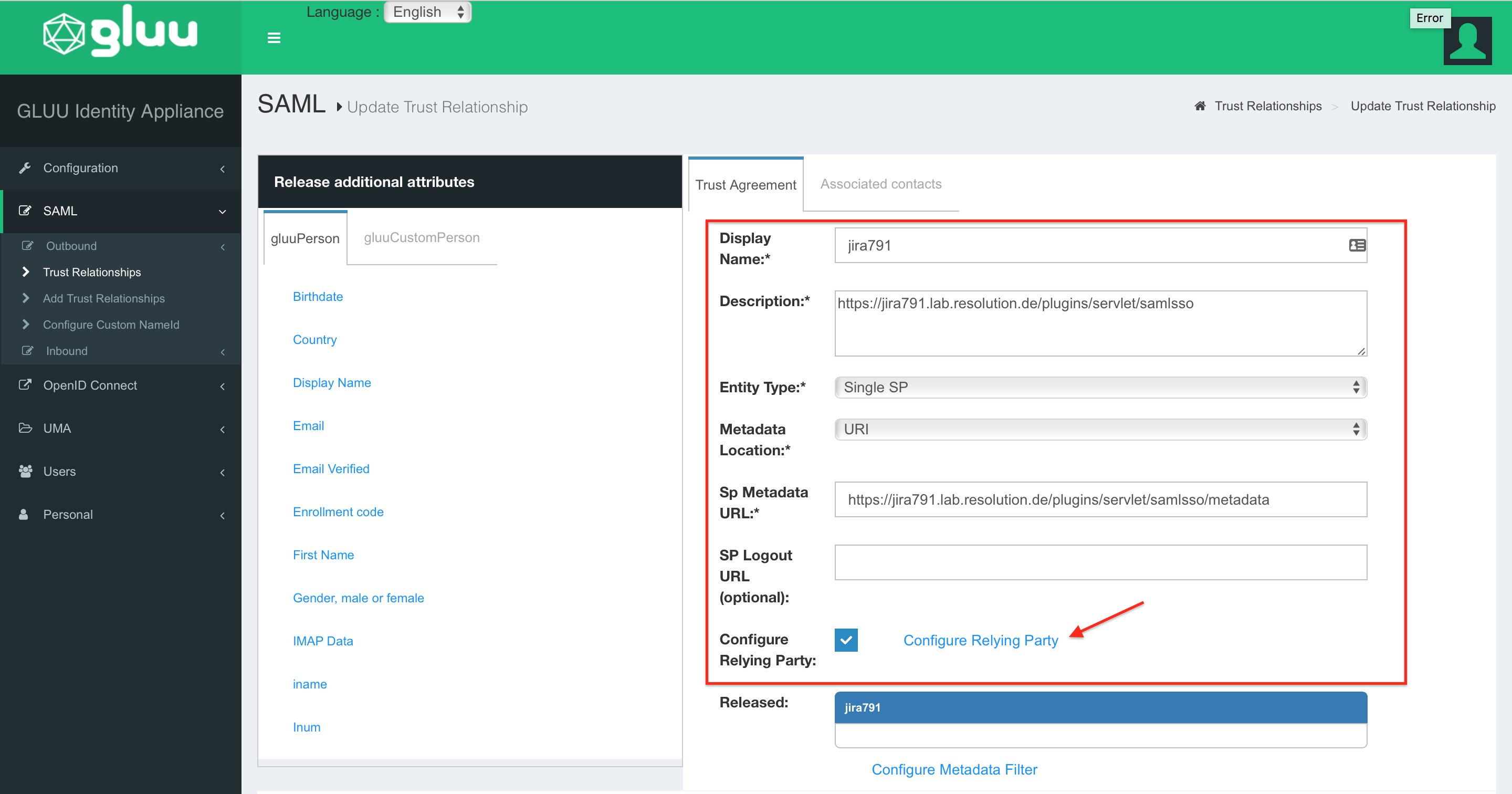Open the user avatar icon
This screenshot has height=794, width=1512.
pyautogui.click(x=1467, y=40)
